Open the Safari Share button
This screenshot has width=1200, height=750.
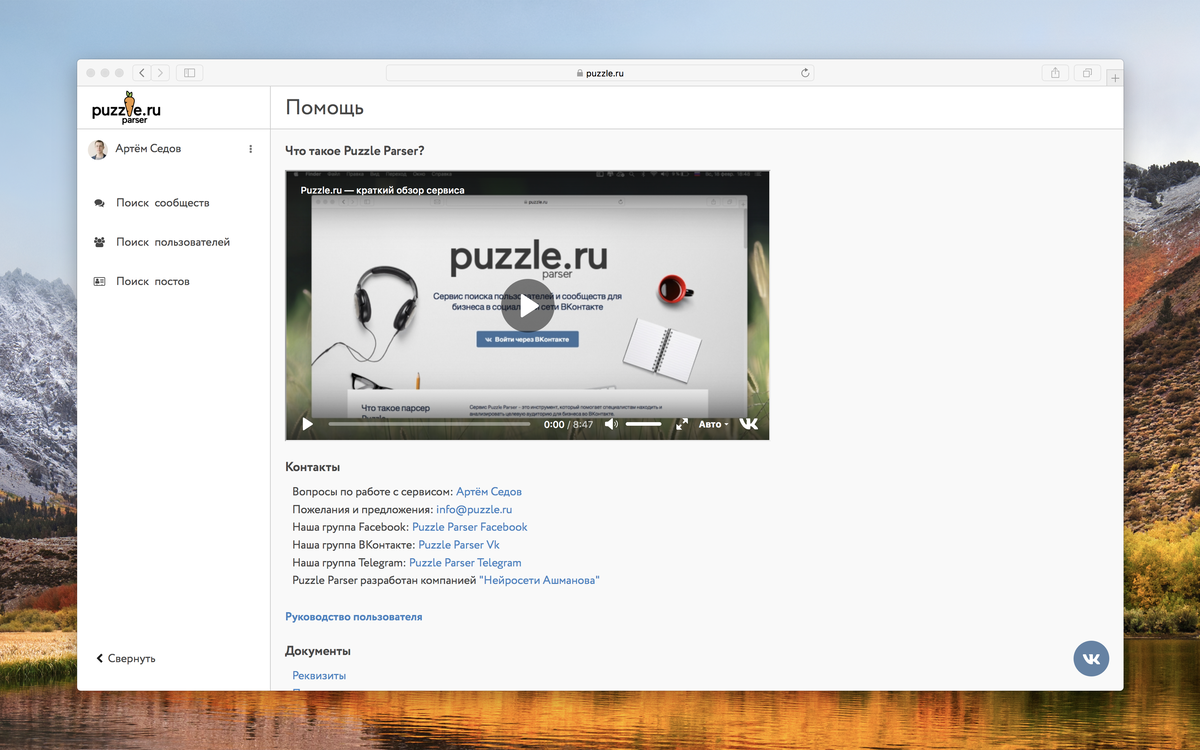[1055, 73]
